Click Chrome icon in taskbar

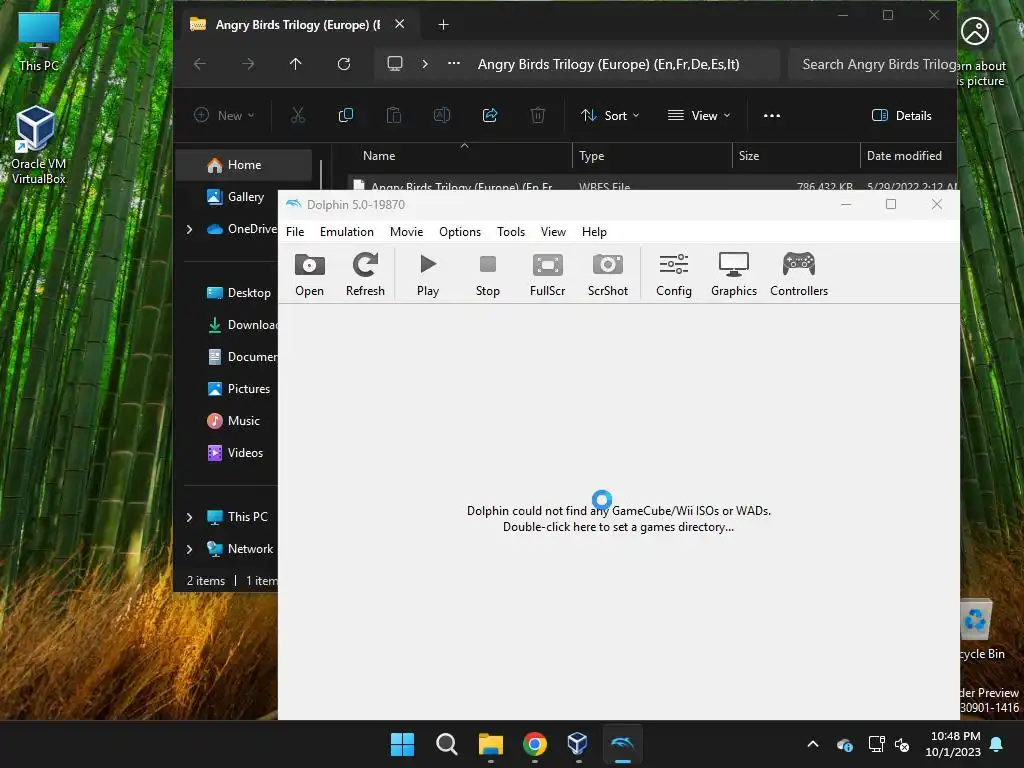[x=535, y=744]
